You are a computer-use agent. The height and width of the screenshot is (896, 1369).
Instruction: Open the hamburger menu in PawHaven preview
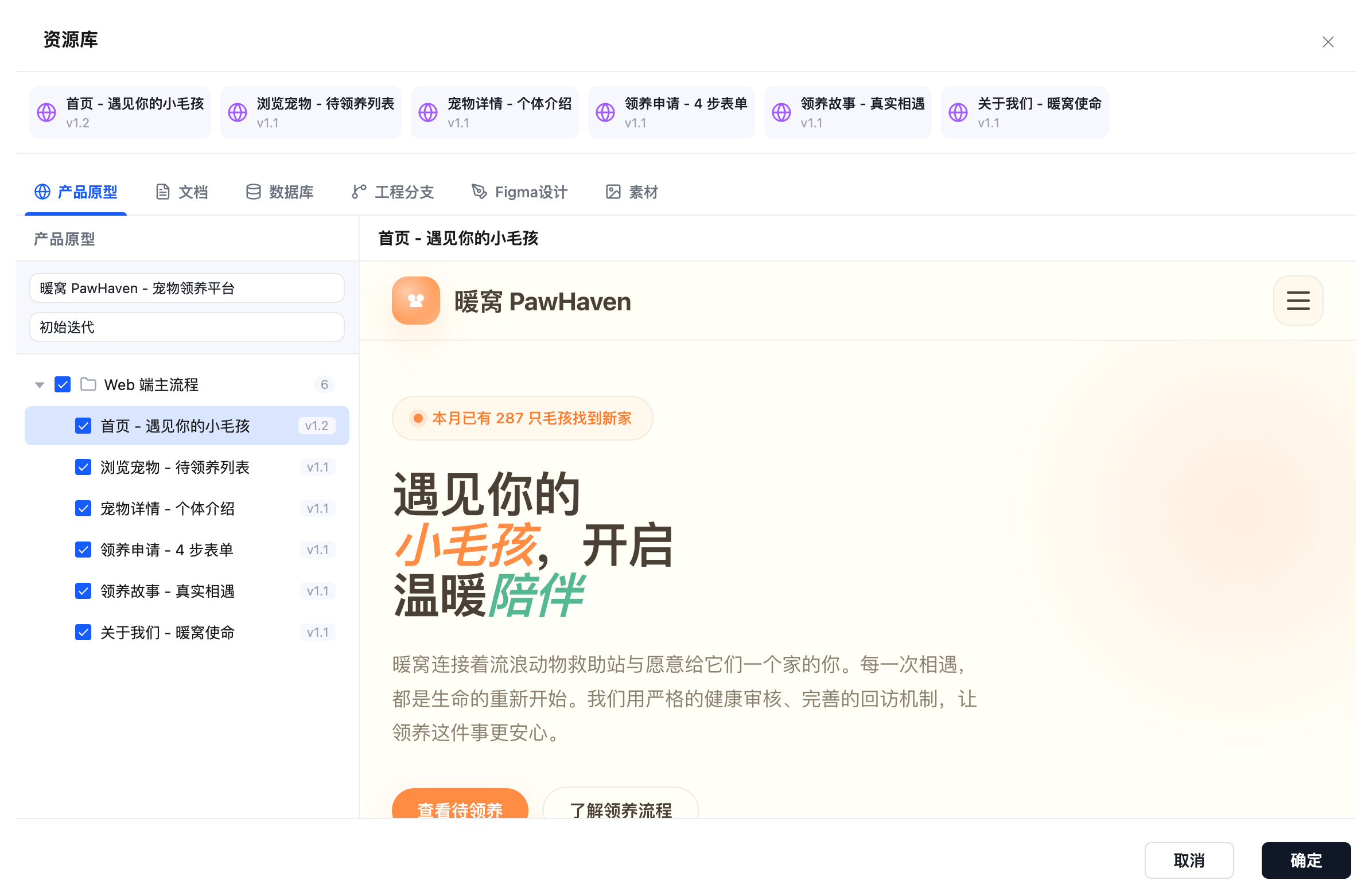(x=1298, y=301)
